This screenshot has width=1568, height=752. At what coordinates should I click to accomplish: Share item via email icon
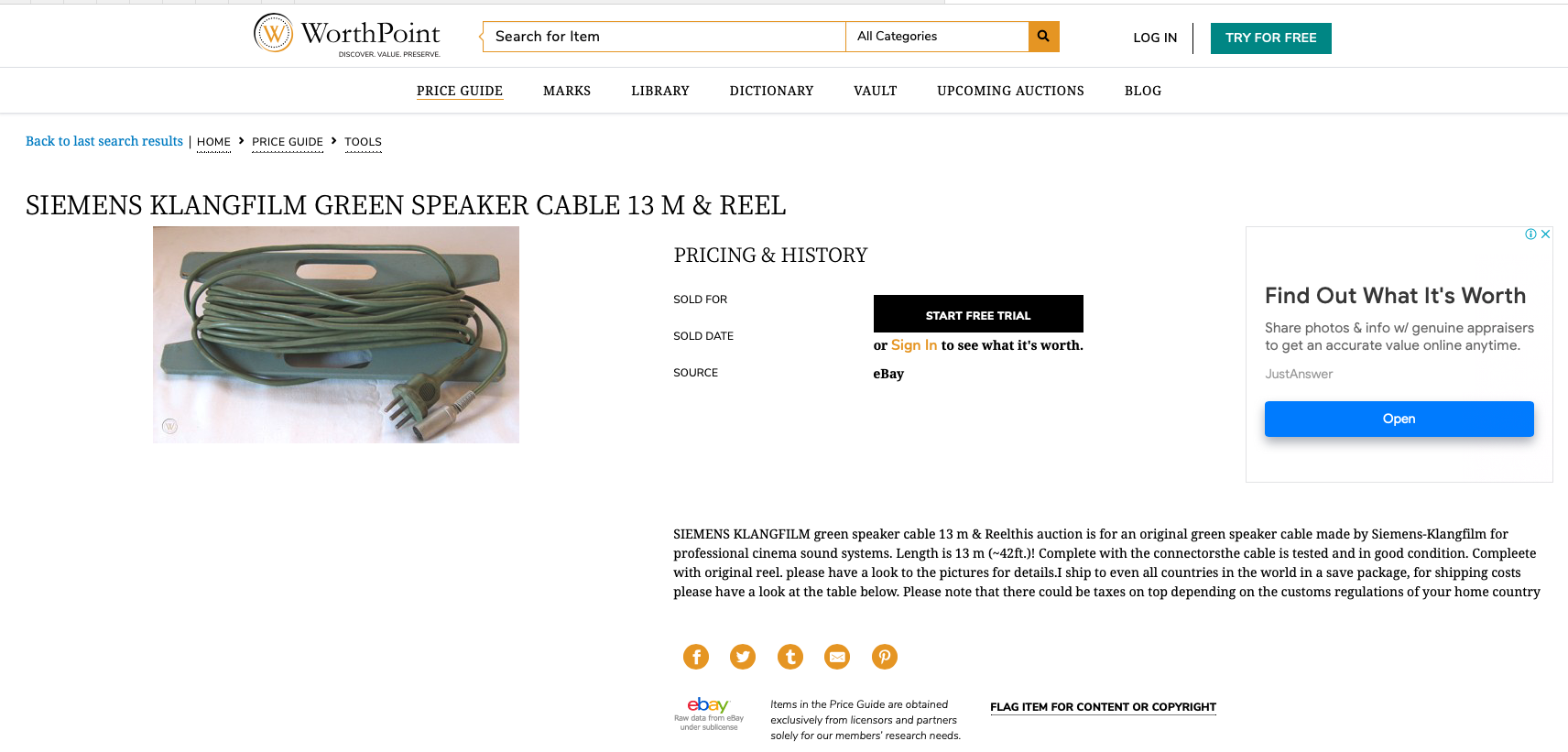837,657
